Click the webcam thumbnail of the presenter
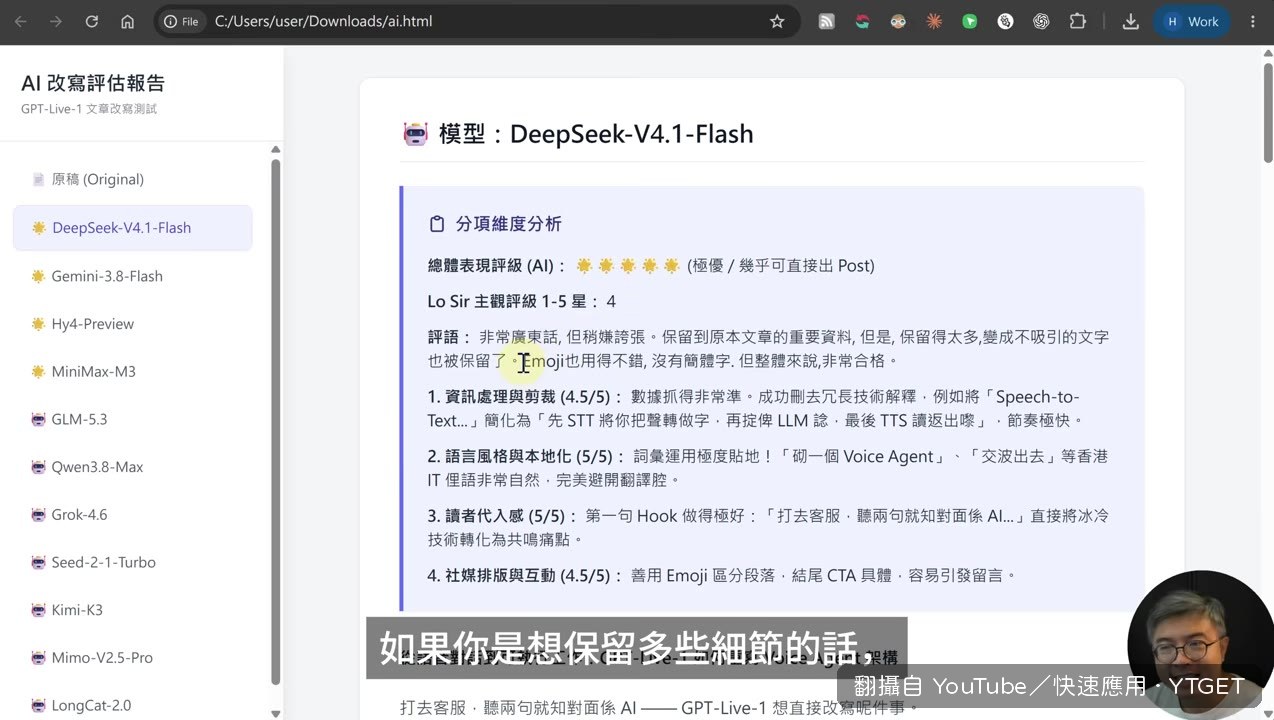 [1201, 645]
